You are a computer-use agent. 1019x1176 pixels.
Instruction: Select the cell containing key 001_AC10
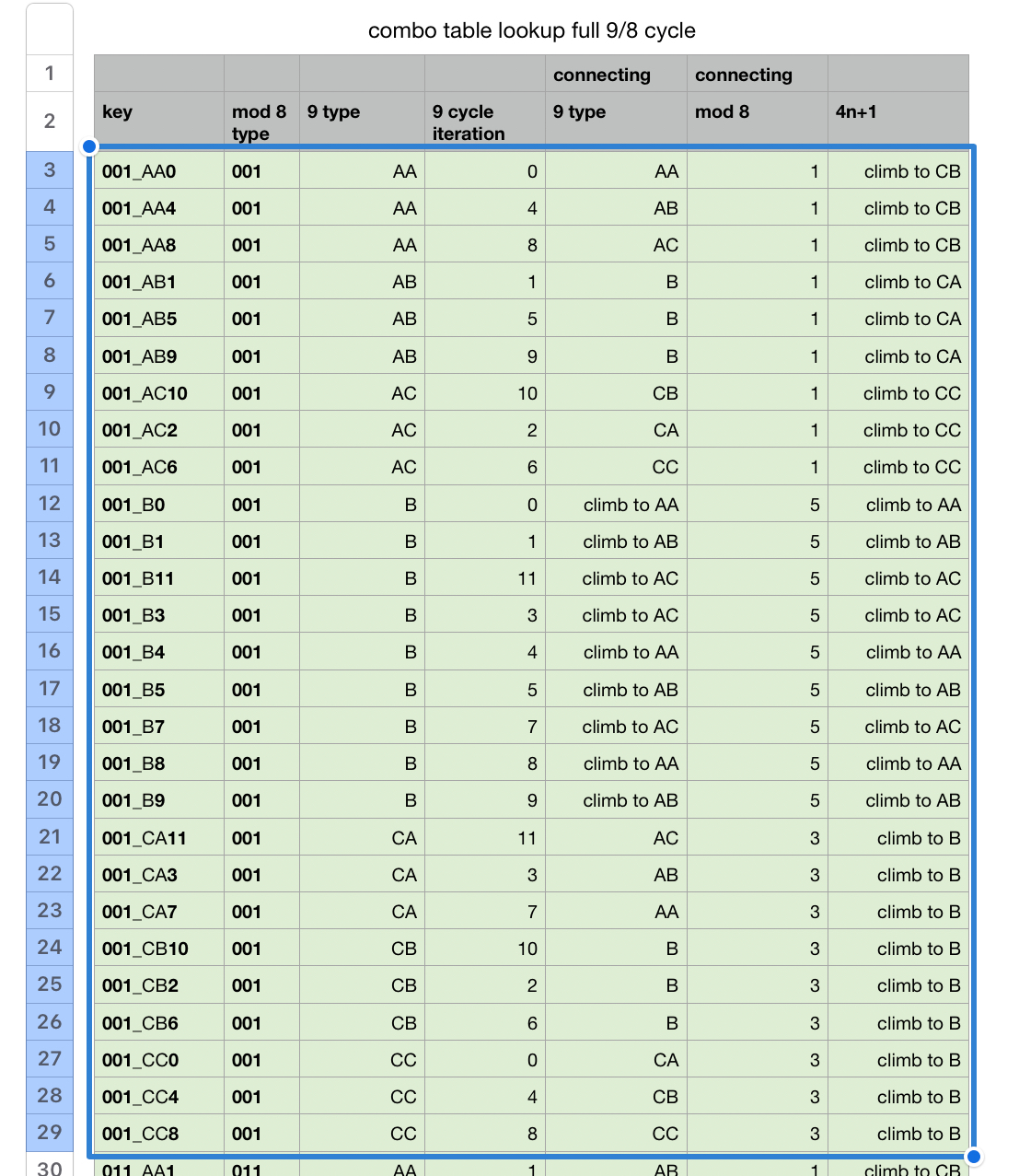click(158, 393)
